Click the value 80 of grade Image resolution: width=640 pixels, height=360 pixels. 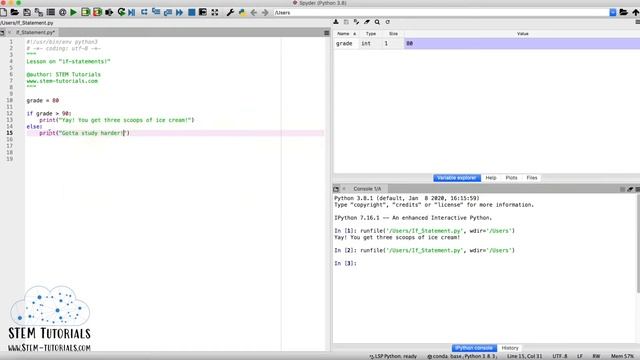[x=409, y=43]
